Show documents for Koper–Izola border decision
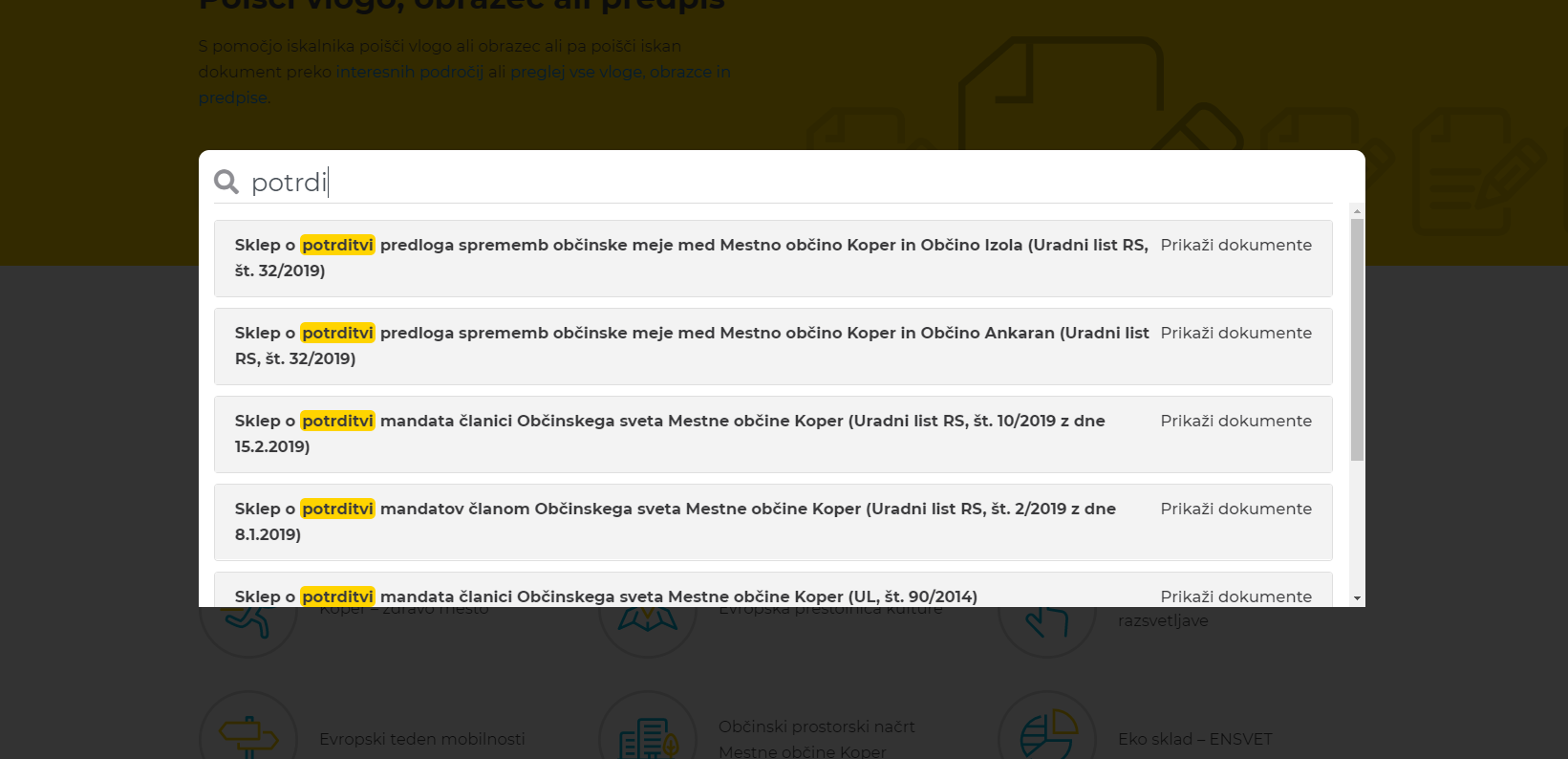 [x=1235, y=245]
